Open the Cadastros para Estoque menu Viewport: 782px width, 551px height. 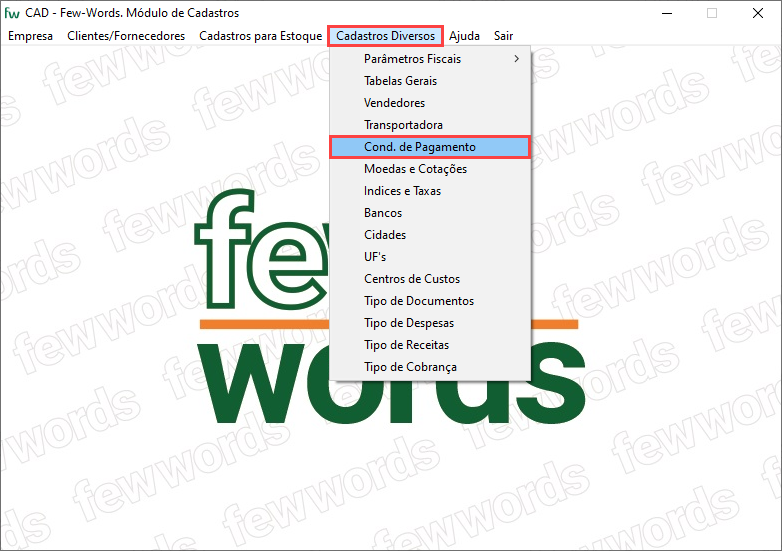point(260,36)
